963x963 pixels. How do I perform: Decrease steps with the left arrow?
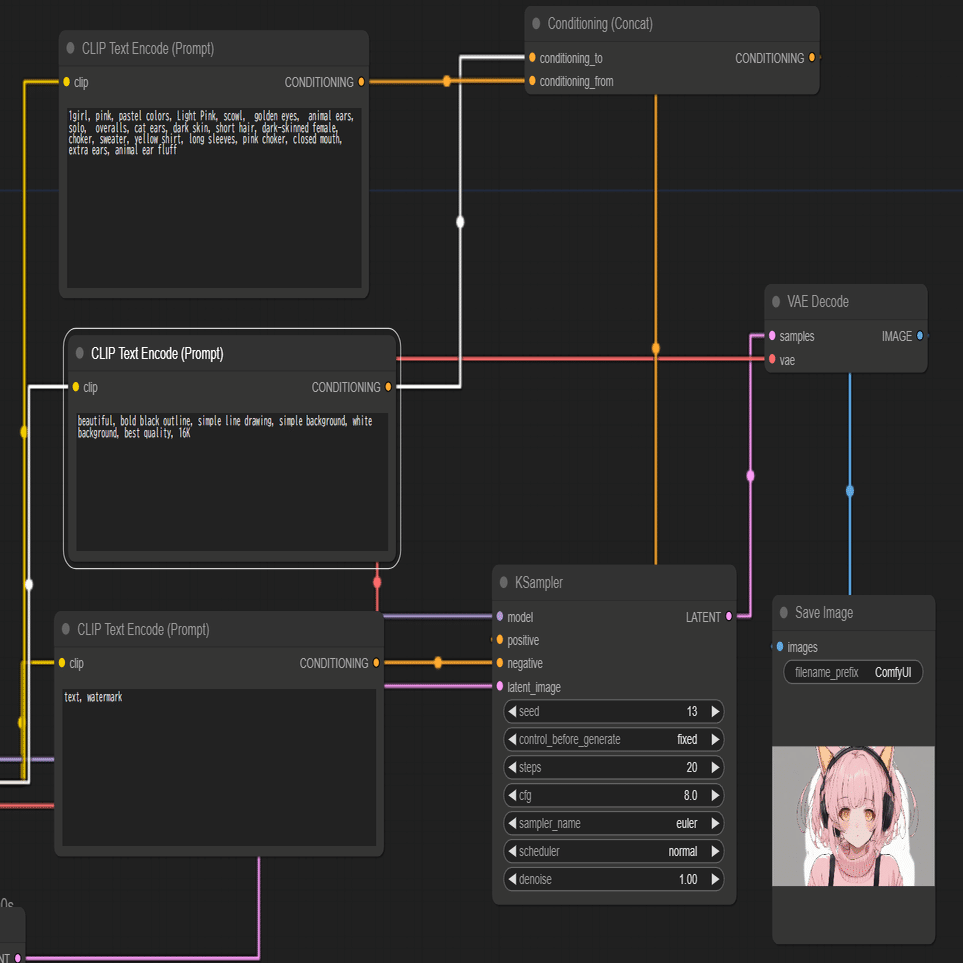coord(512,767)
